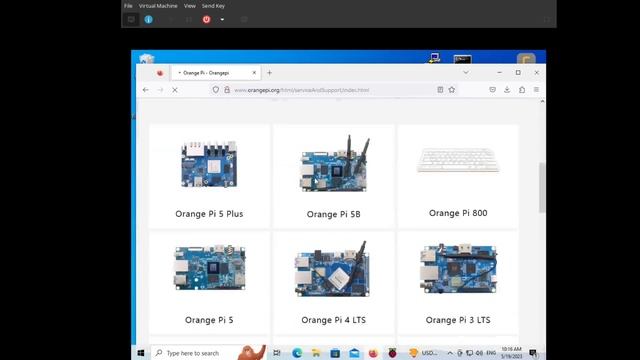Open the Orange Pi 3 LTS board image
The height and width of the screenshot is (360, 640).
[x=458, y=268]
